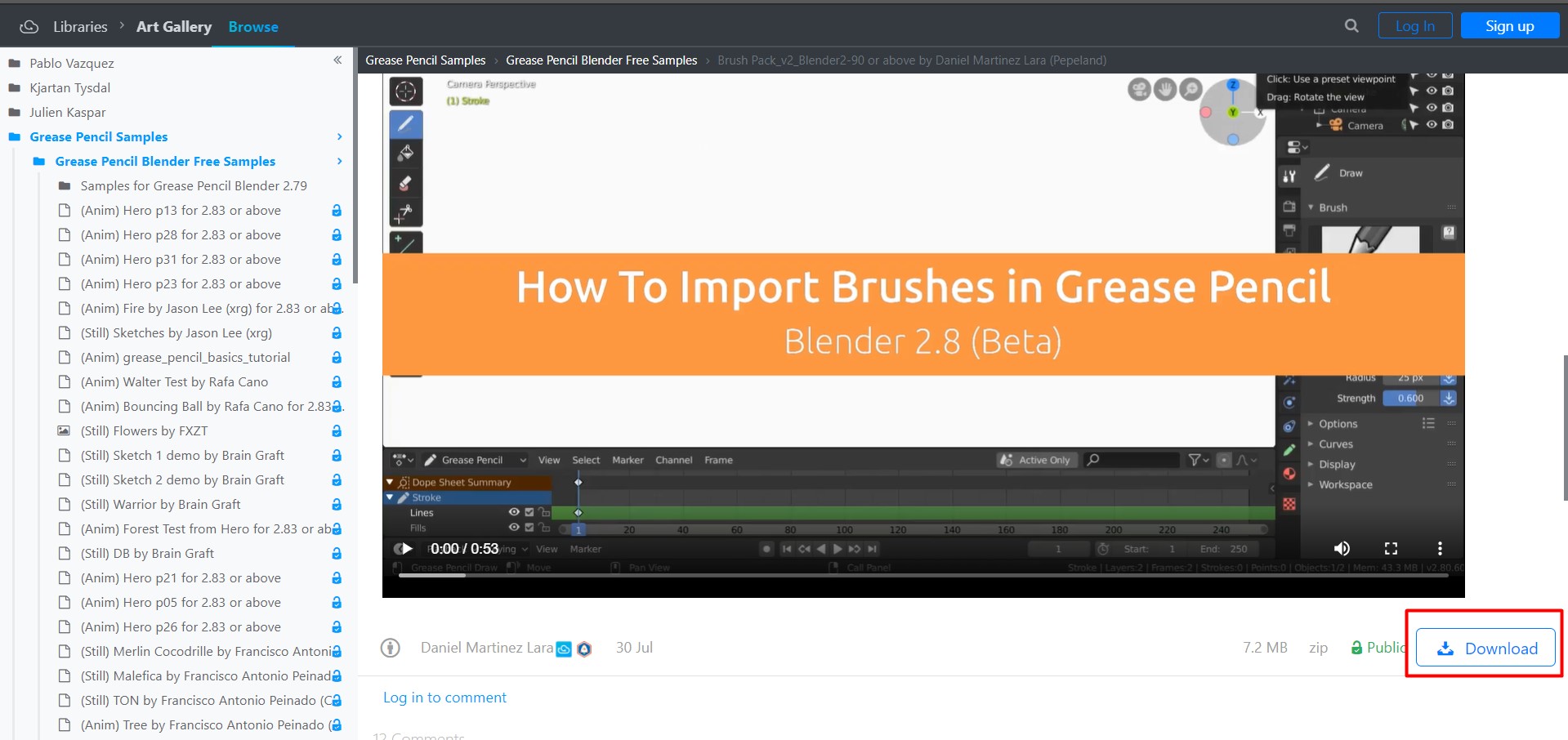This screenshot has width=1568, height=740.
Task: Open (Anim) Tree by Francisco Antonio Peinado
Action: [206, 724]
